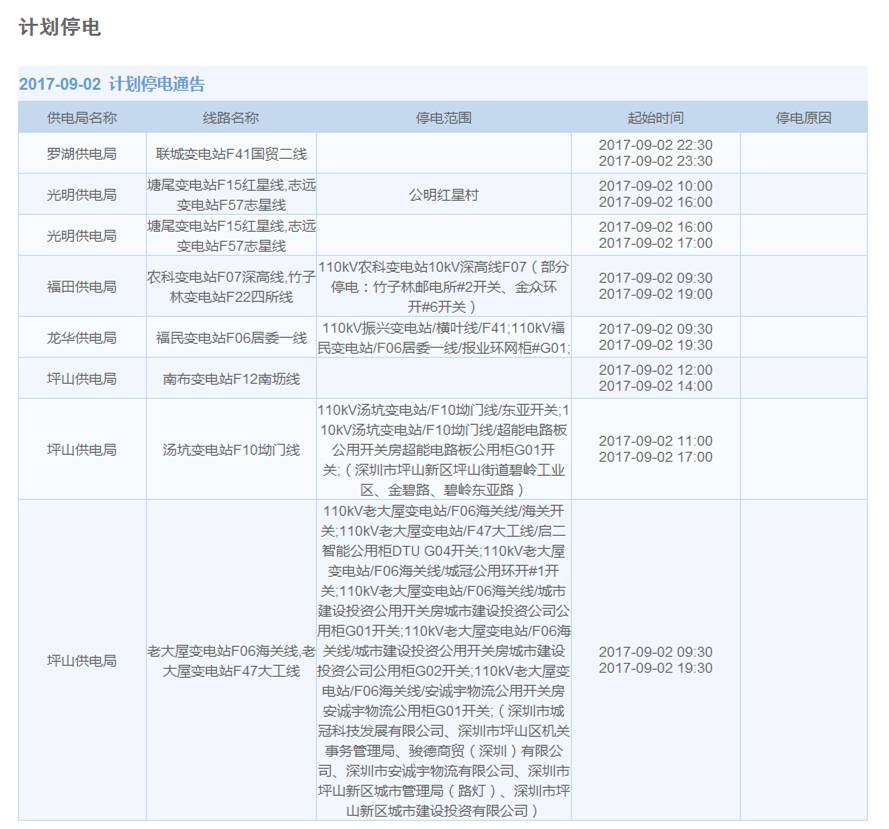Select 坪山供电局 in the 汤坑变电站 row
The image size is (889, 829).
(x=82, y=449)
